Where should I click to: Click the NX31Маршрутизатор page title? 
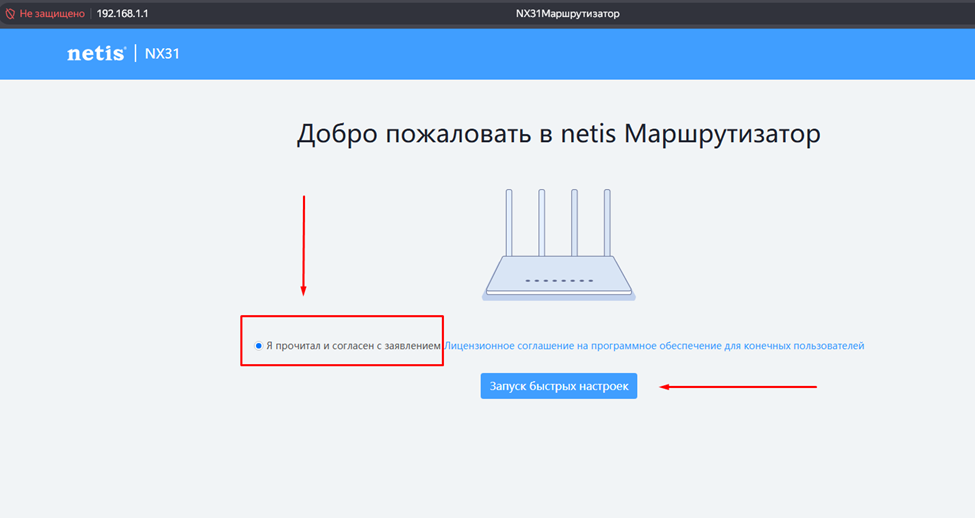coord(568,14)
